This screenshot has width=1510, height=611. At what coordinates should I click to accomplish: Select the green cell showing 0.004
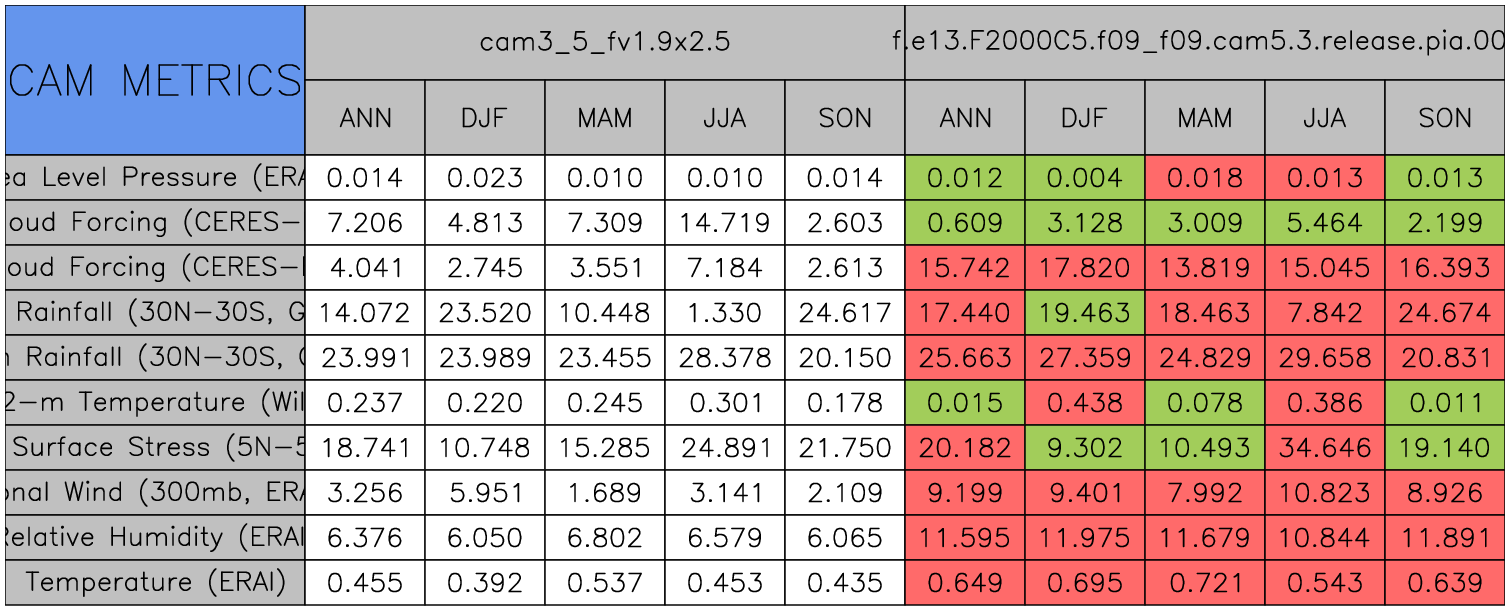(x=1084, y=178)
